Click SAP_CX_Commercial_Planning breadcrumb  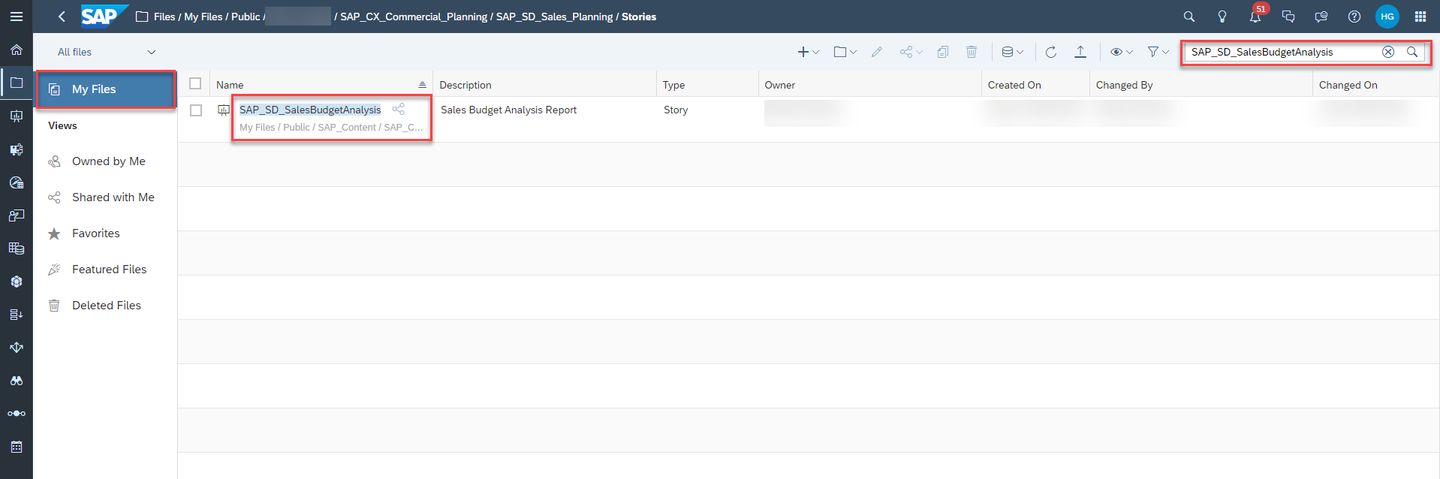414,17
